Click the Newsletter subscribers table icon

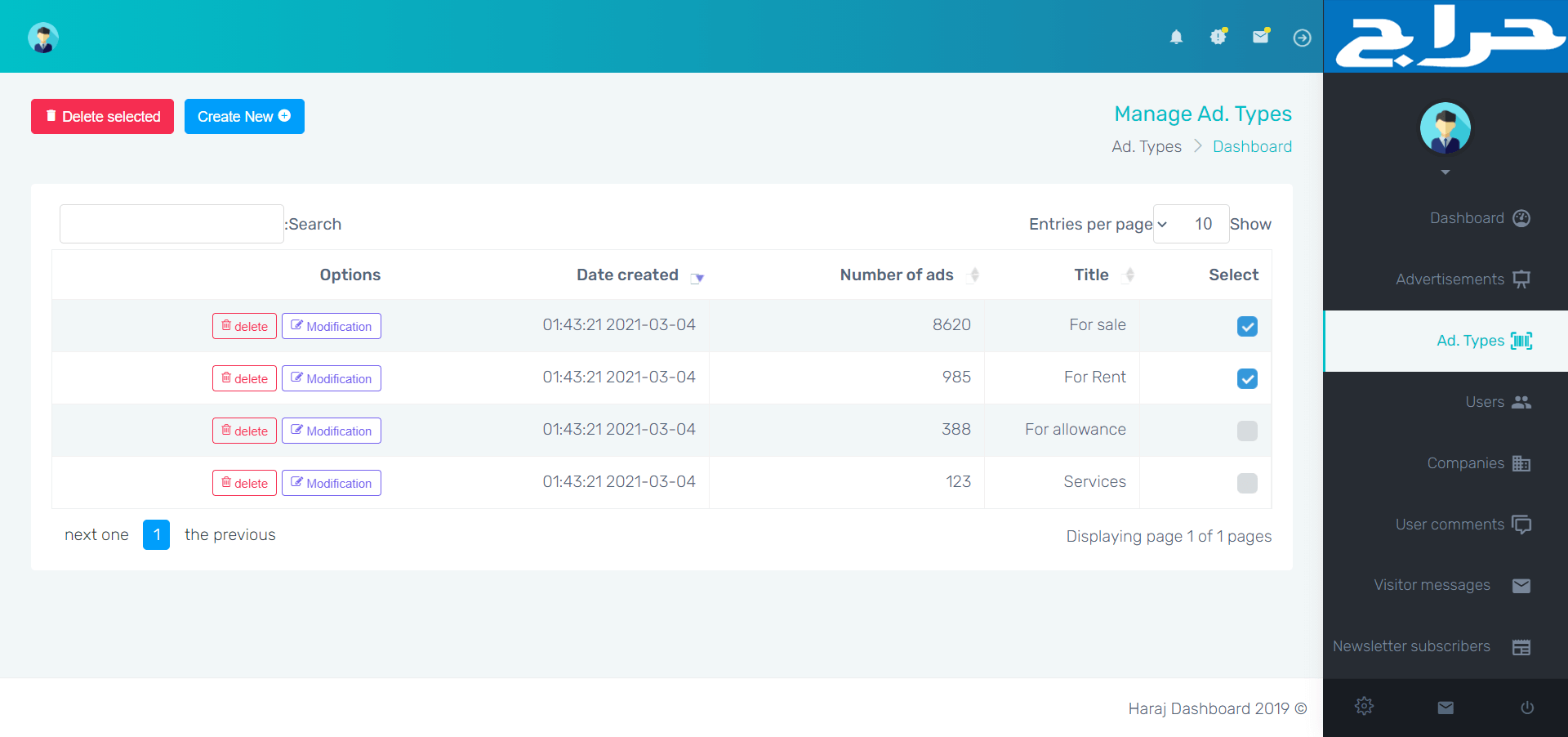[1521, 647]
